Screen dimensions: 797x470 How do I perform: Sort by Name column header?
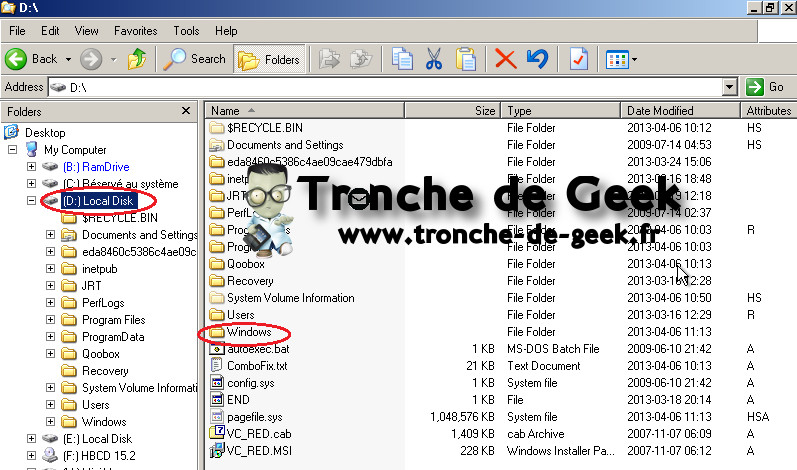click(304, 111)
